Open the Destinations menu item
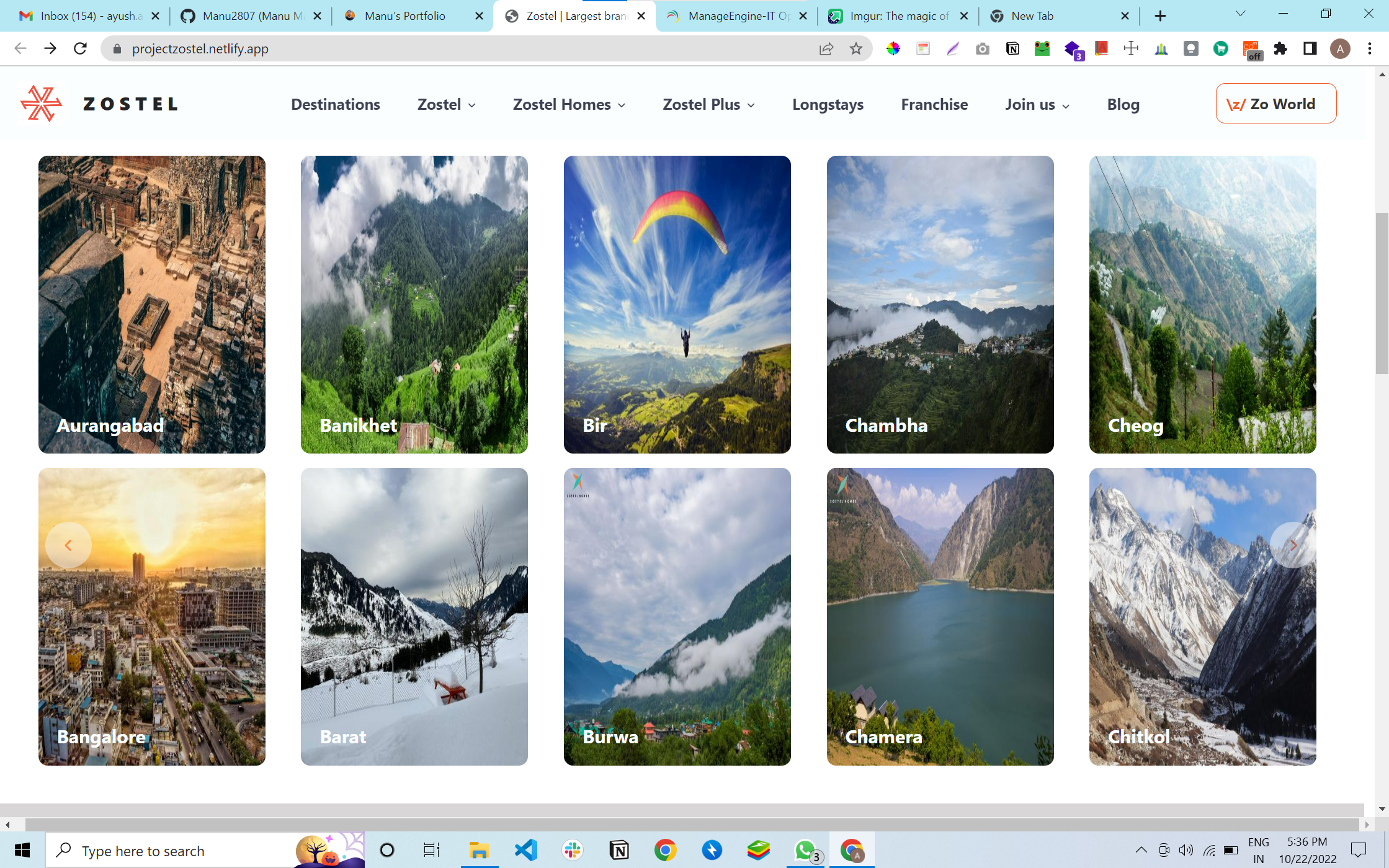Screen dimensions: 1389x868 pos(335,104)
